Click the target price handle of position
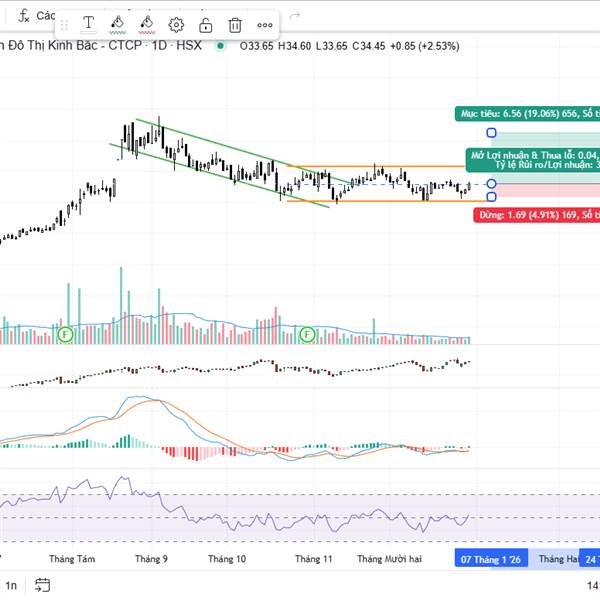 click(491, 132)
